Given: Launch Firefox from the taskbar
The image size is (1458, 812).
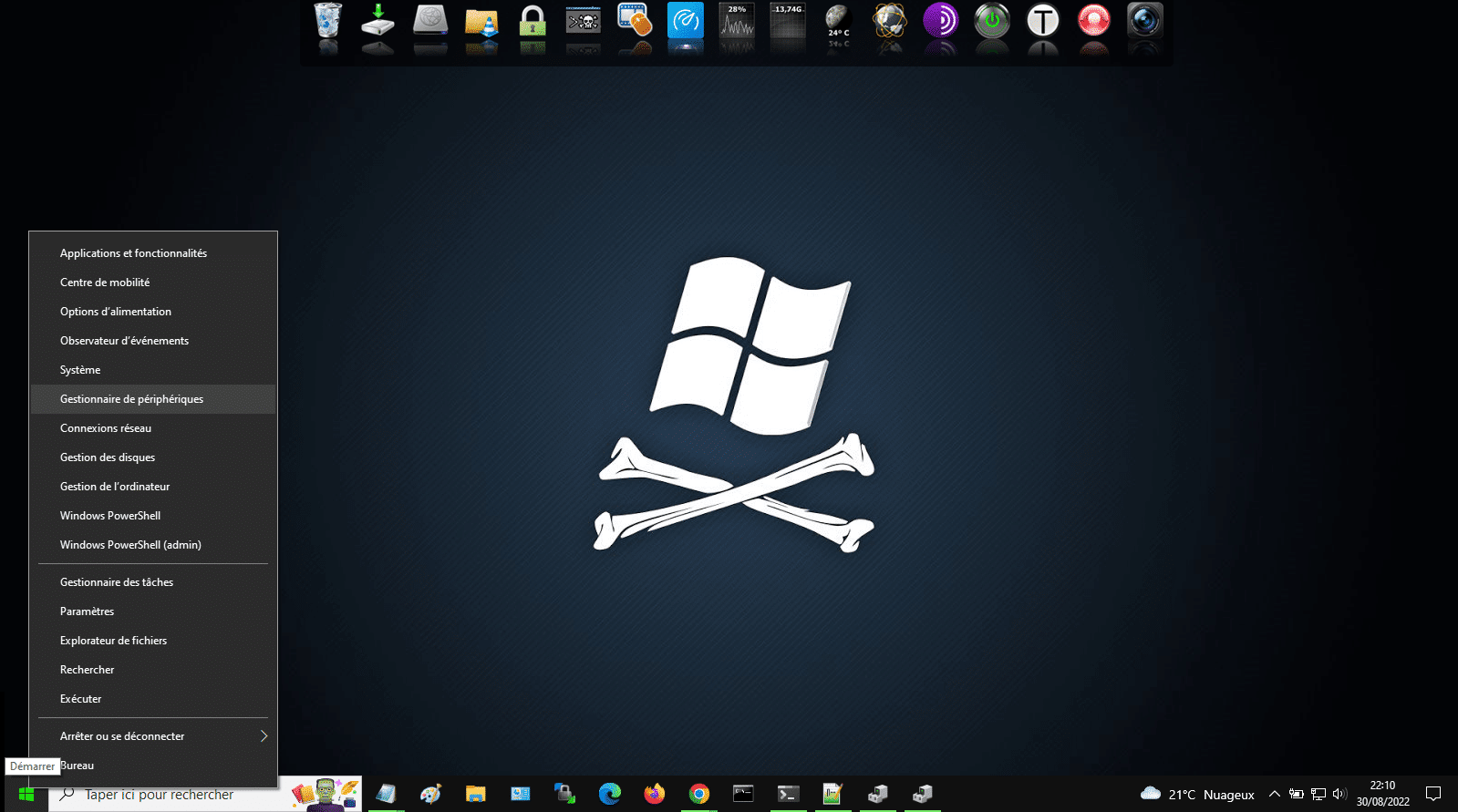Looking at the screenshot, I should click(654, 794).
